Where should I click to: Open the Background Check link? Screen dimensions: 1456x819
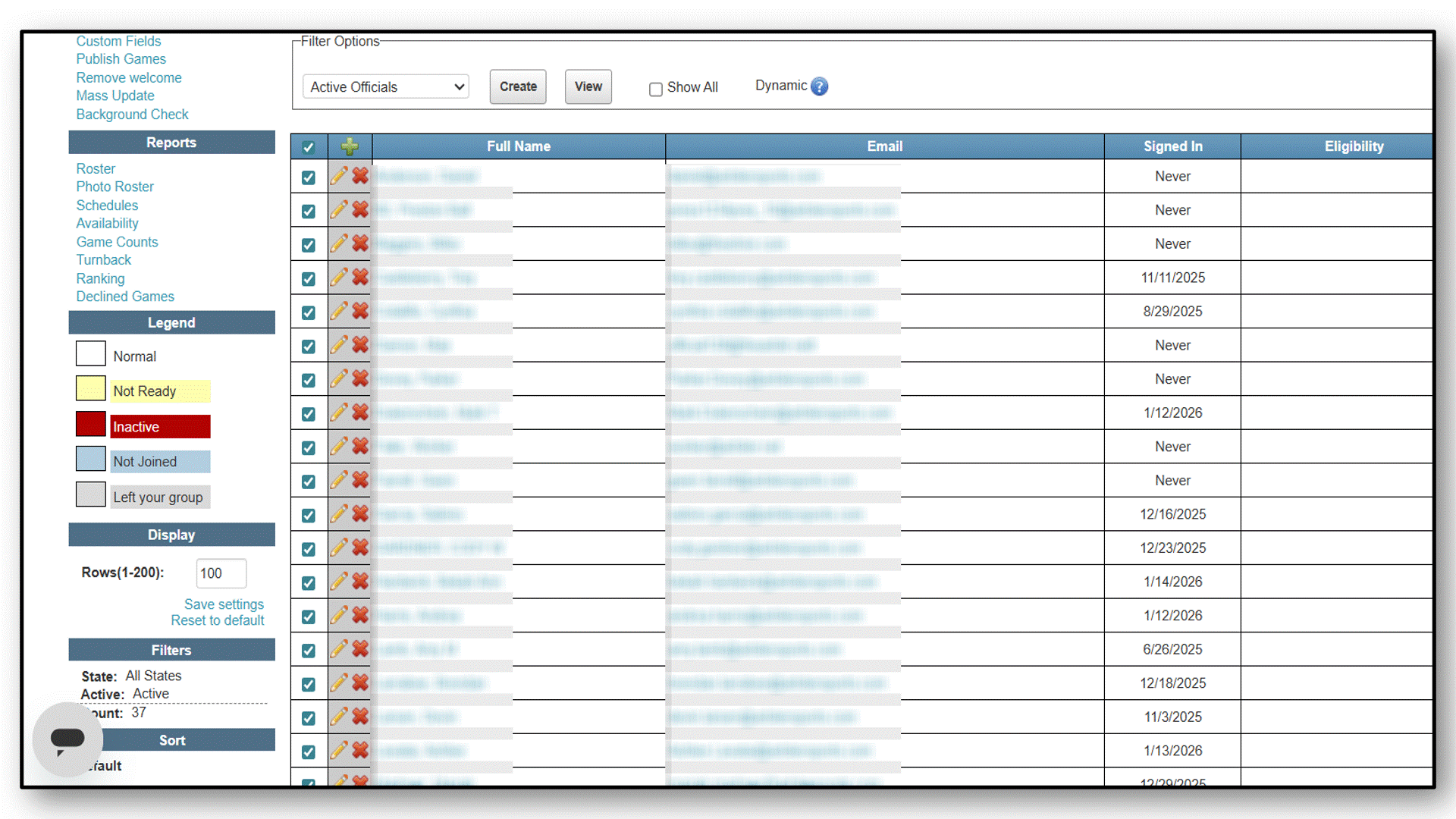click(x=132, y=115)
